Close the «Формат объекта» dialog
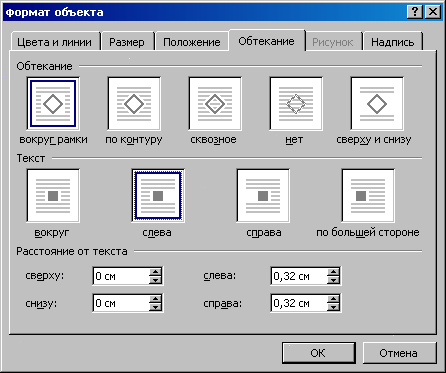This screenshot has height=373, width=446. (x=433, y=12)
